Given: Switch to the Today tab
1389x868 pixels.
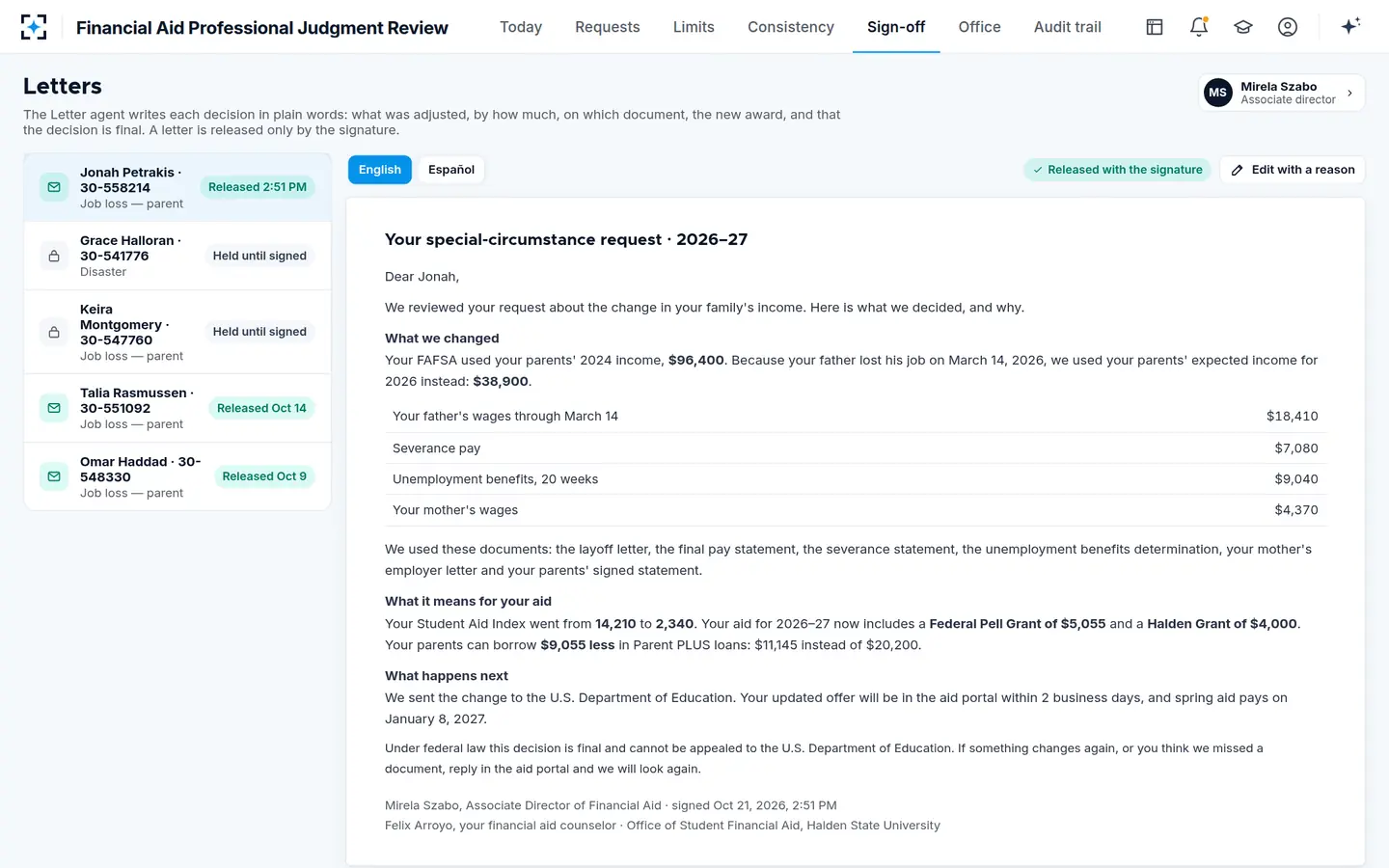Looking at the screenshot, I should tap(521, 27).
